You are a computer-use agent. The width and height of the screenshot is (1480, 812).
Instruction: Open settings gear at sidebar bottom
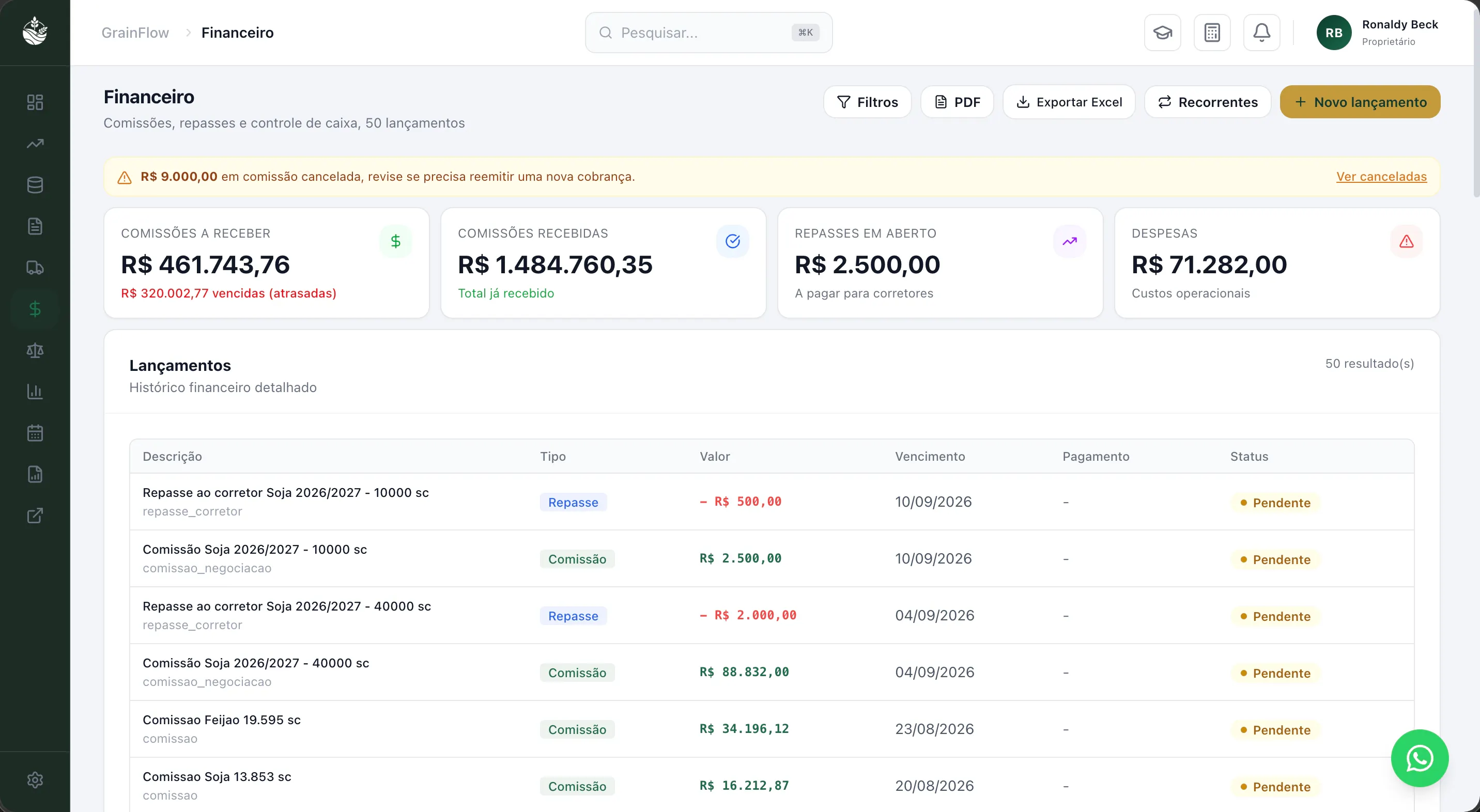(35, 780)
